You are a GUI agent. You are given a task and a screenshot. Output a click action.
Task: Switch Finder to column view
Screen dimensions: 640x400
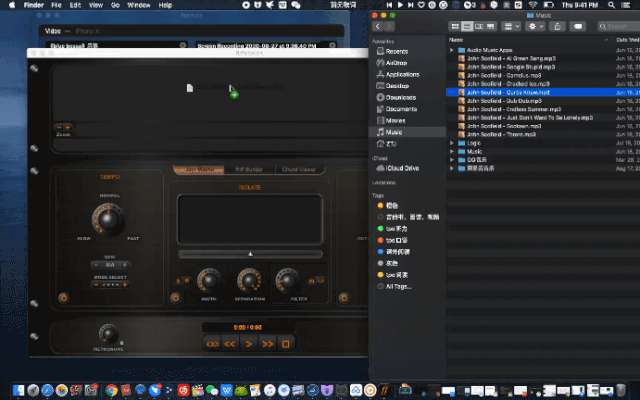click(x=479, y=27)
